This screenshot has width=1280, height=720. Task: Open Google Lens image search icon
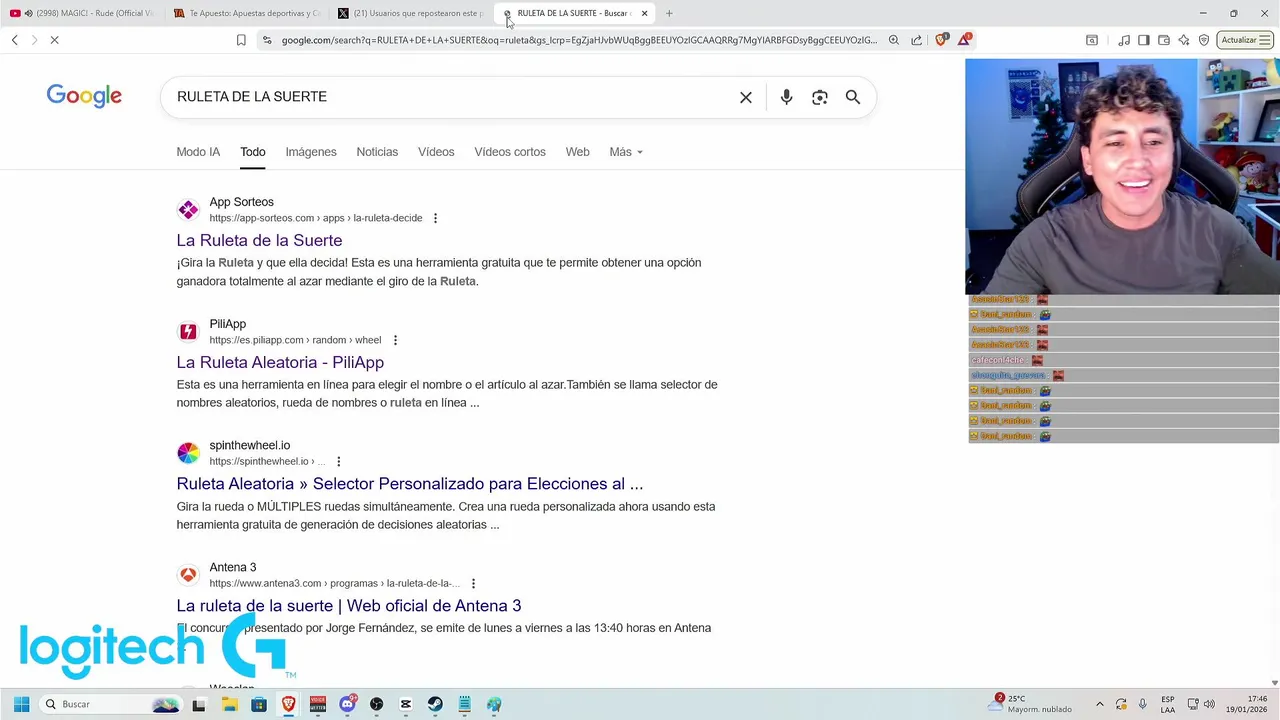click(x=820, y=97)
